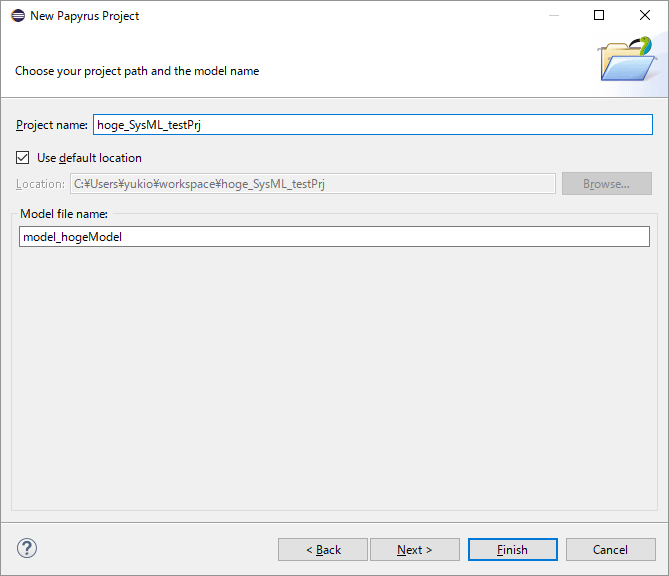This screenshot has height=576, width=669.
Task: Click the grayed-out Location path field
Action: pyautogui.click(x=312, y=184)
